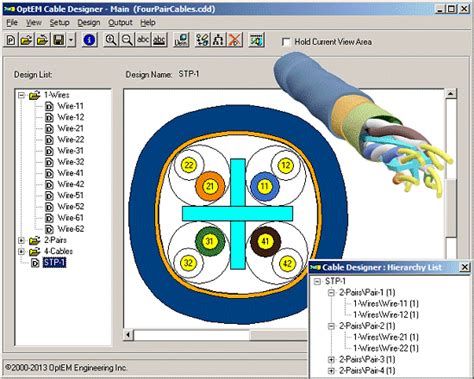Collapse 2-Pairs\Pair-2 in Hierarchy List
This screenshot has height=379, width=474.
tap(331, 326)
